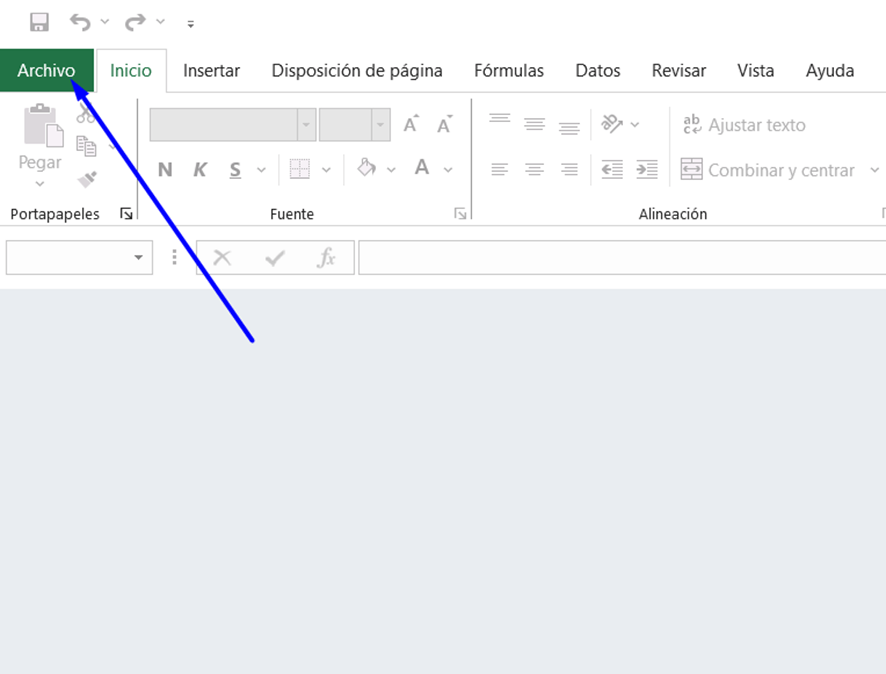Click Center horizontally icon
This screenshot has height=674, width=886.
[534, 169]
